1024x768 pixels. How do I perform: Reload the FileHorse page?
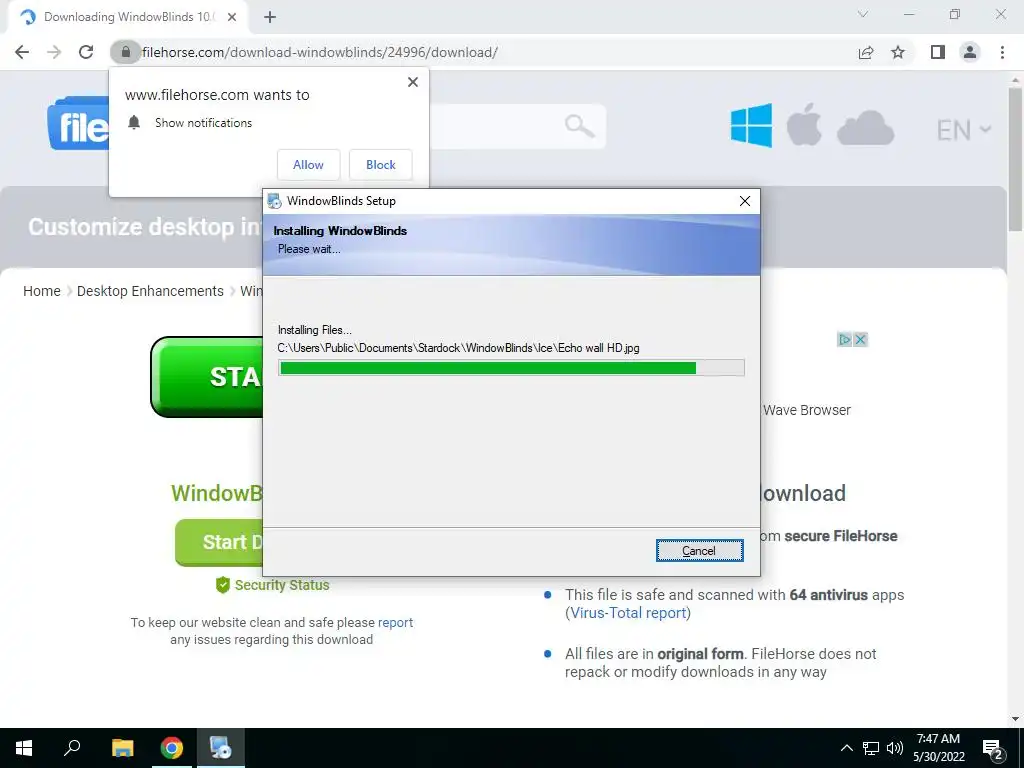point(86,52)
